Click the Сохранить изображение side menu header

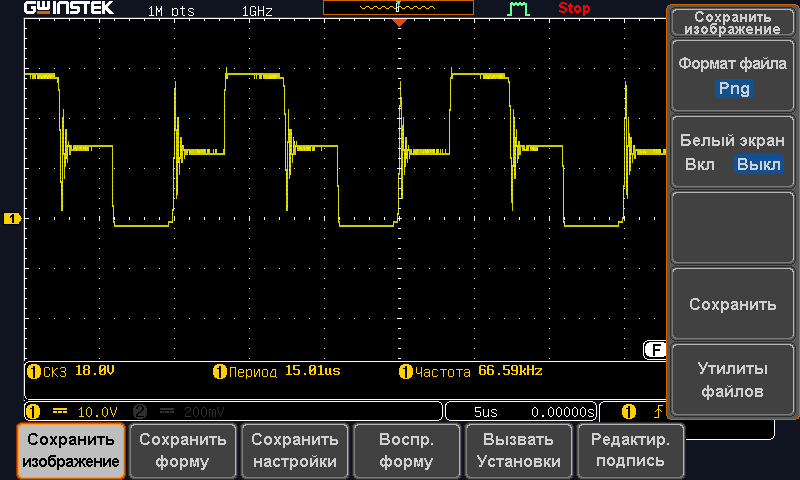click(732, 23)
